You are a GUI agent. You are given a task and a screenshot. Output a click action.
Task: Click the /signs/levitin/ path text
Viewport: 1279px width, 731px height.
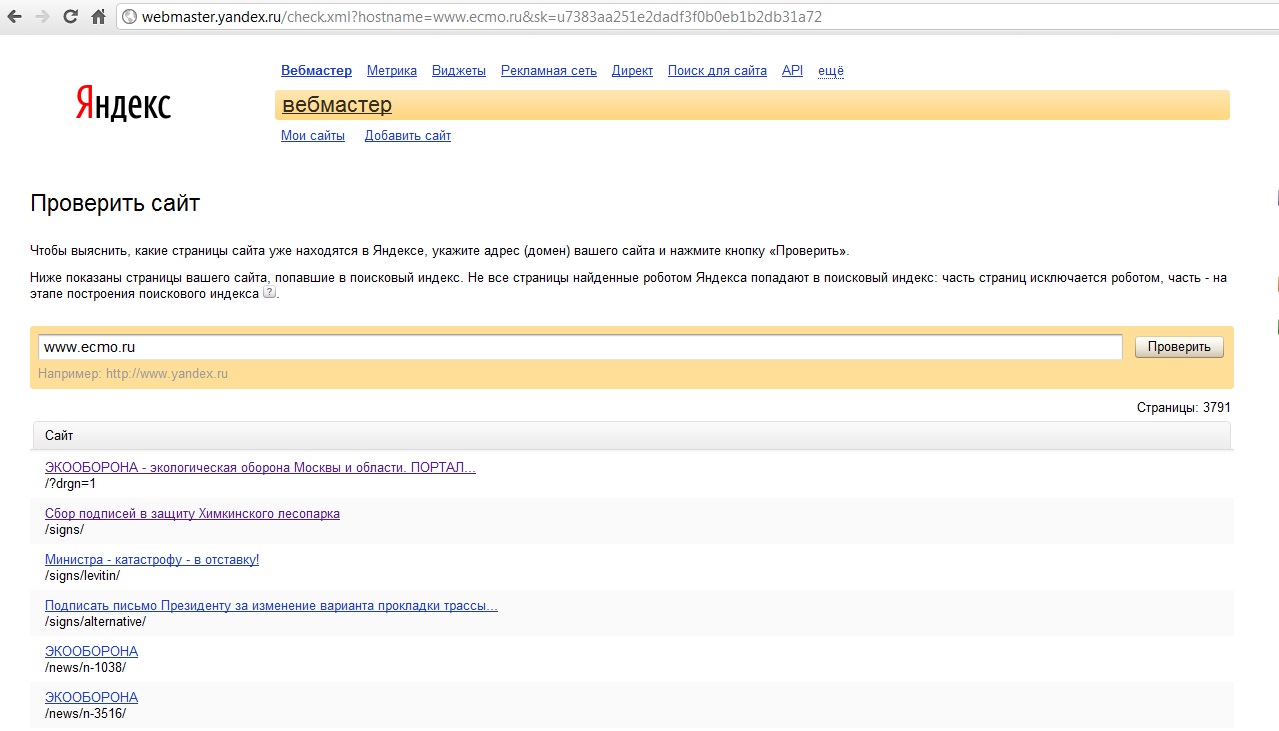pyautogui.click(x=82, y=575)
